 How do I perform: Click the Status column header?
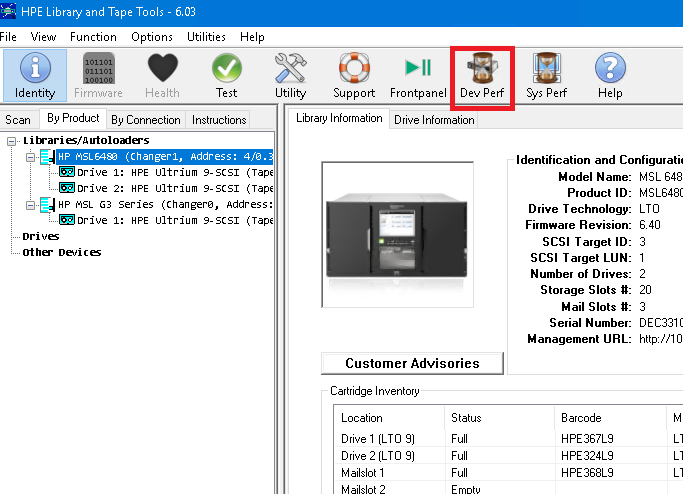coord(500,418)
